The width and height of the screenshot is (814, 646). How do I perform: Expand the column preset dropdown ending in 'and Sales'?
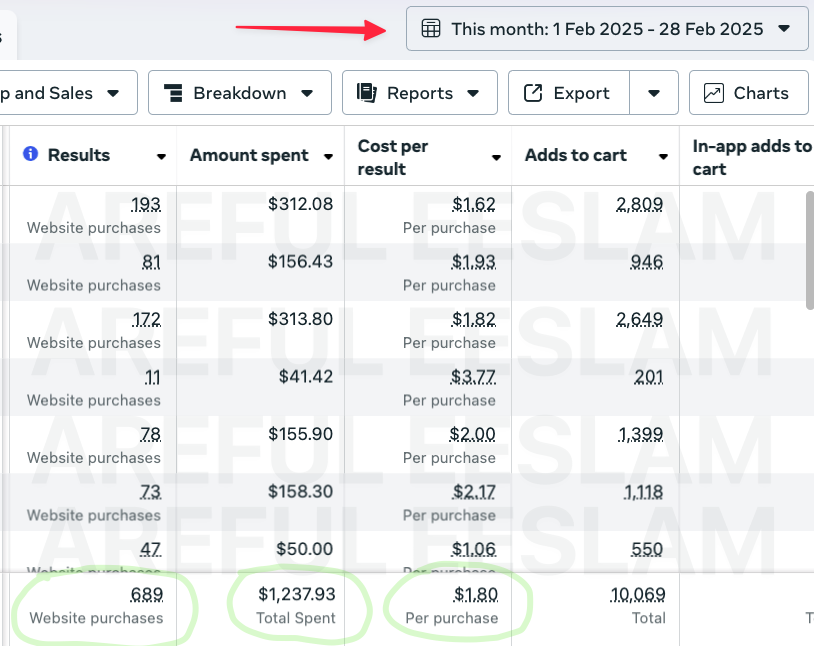coord(113,93)
